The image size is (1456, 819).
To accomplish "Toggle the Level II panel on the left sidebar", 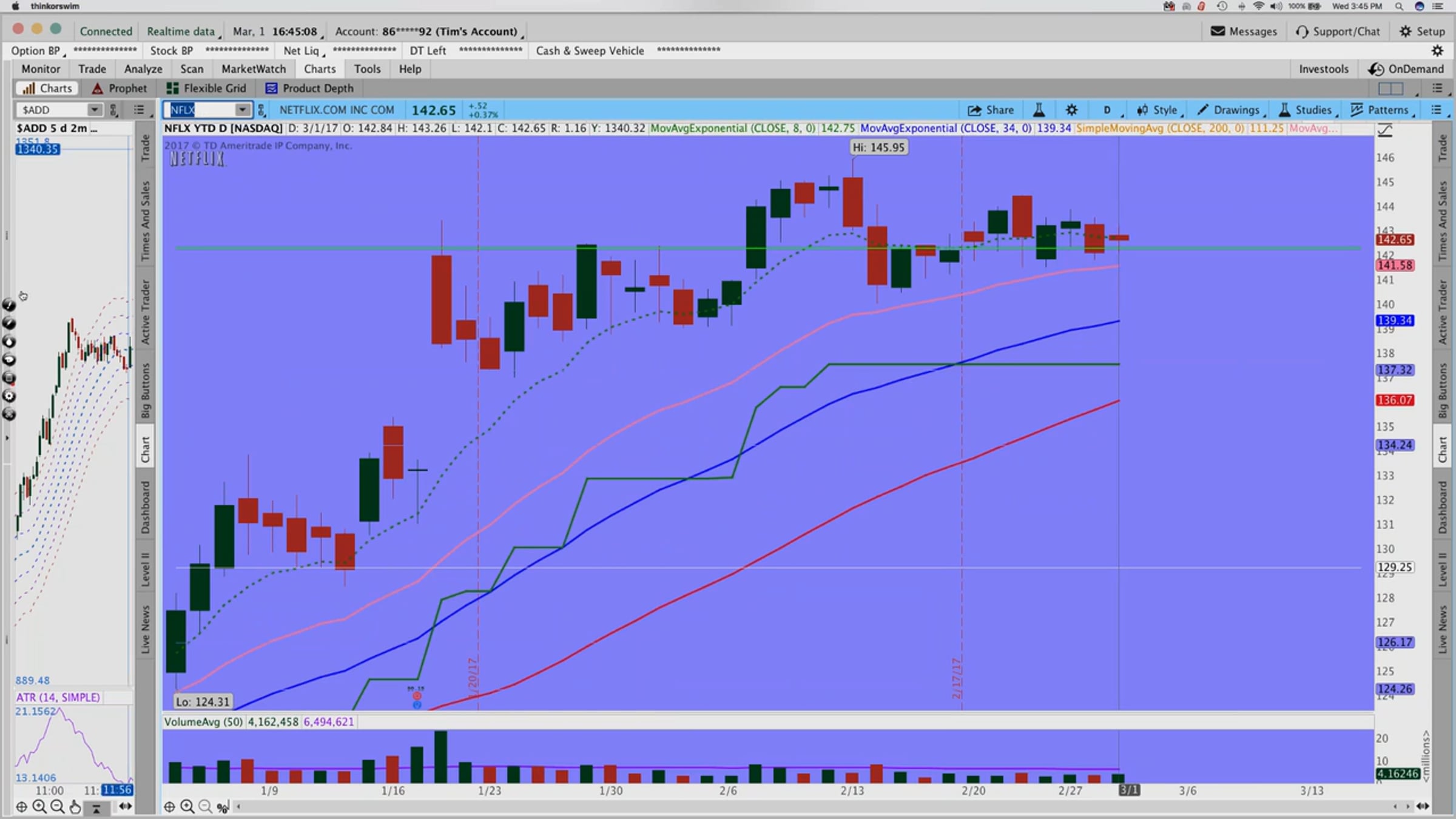I will coord(146,569).
